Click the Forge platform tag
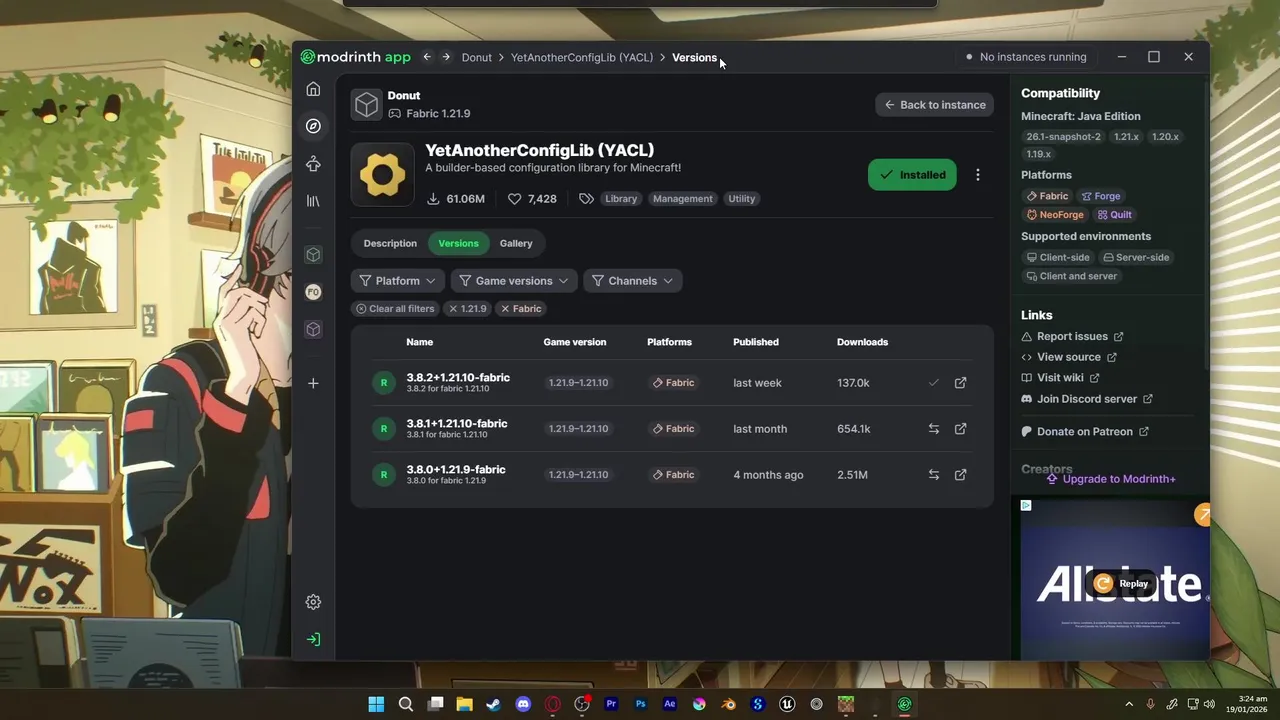 click(x=1100, y=197)
